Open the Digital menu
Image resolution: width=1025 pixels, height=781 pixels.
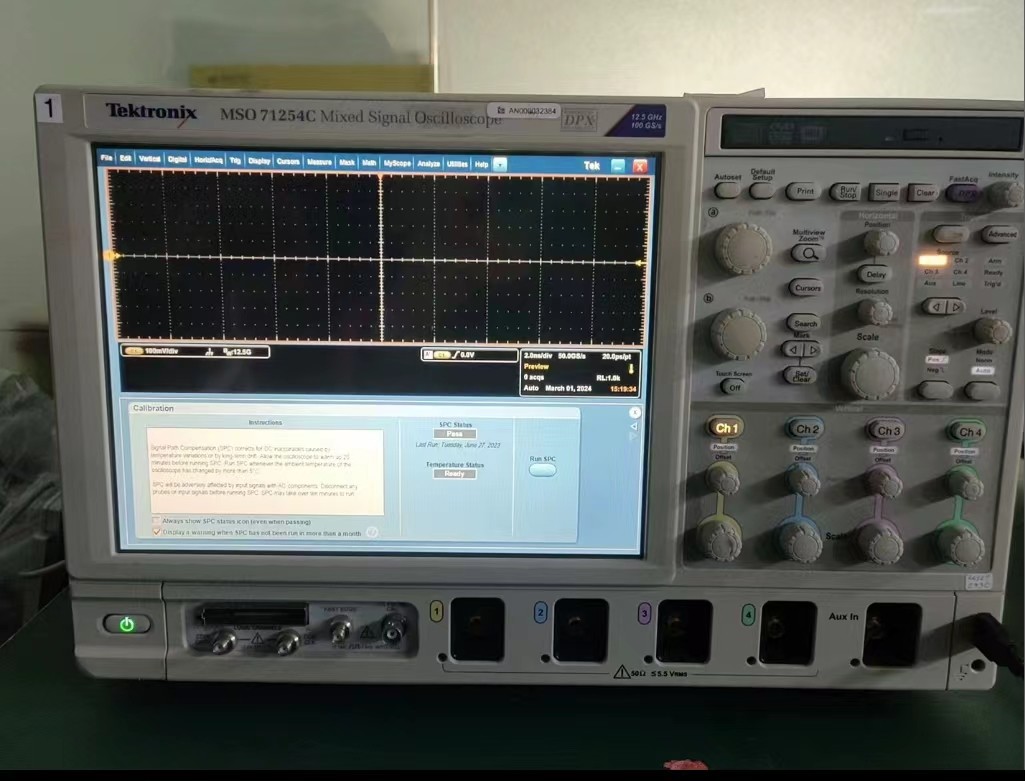(177, 159)
